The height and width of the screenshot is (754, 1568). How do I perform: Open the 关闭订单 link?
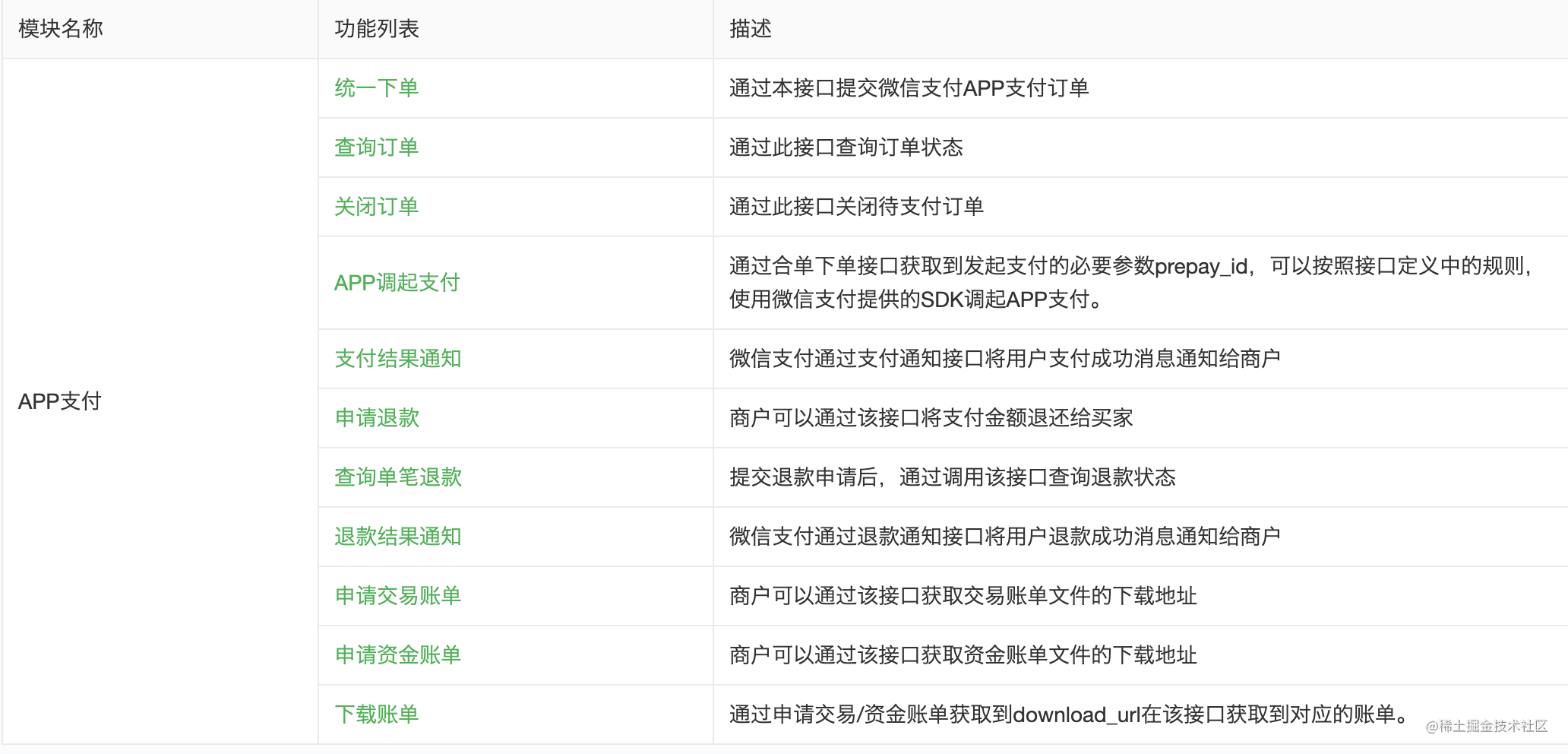[x=377, y=207]
